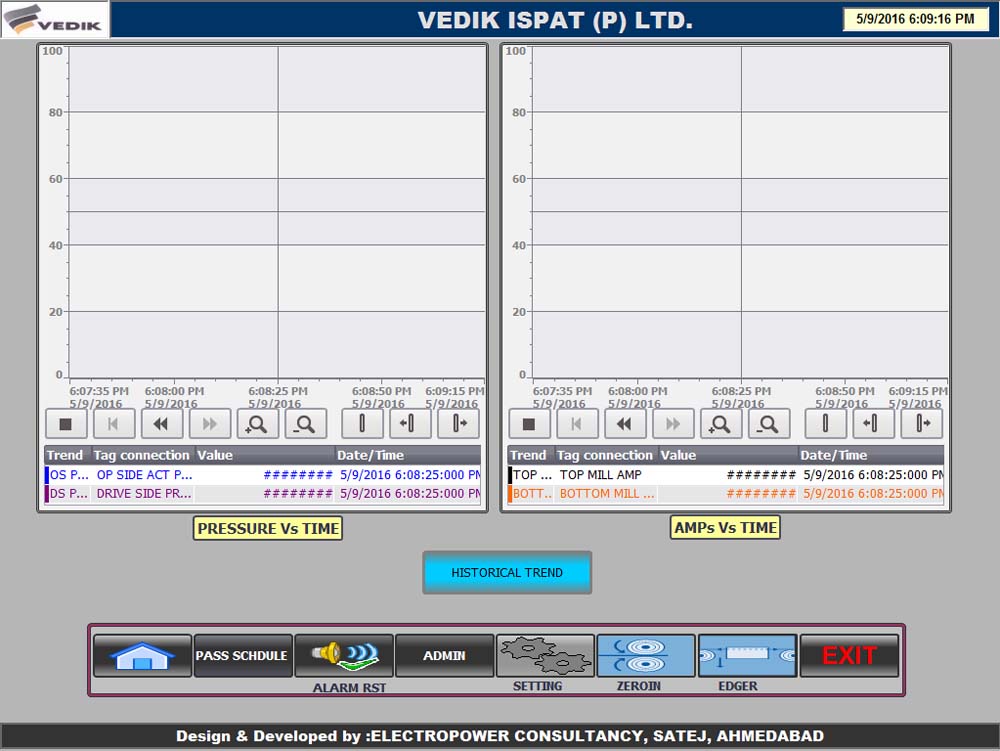1000x751 pixels.
Task: Open the PASS SCHDULE screen
Action: [x=243, y=655]
